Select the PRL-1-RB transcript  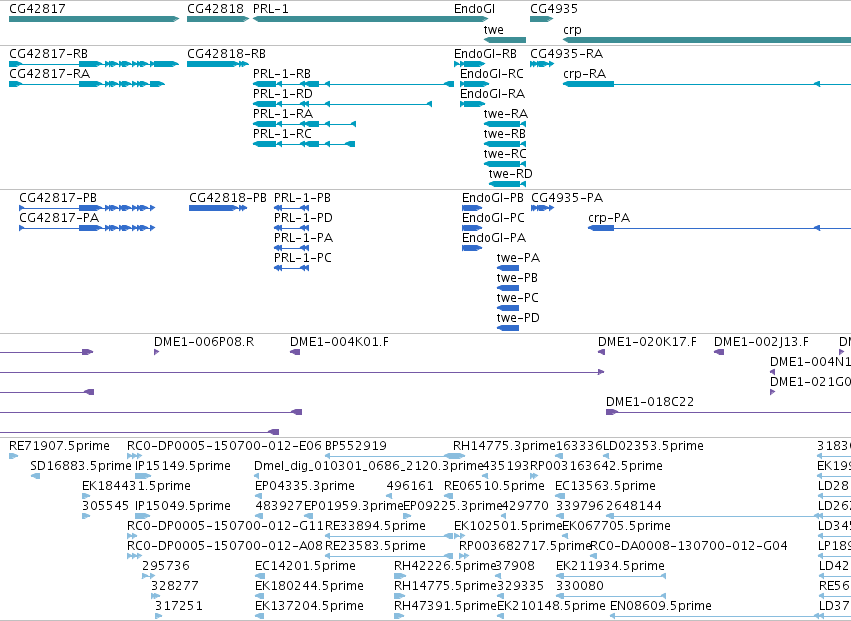point(353,84)
